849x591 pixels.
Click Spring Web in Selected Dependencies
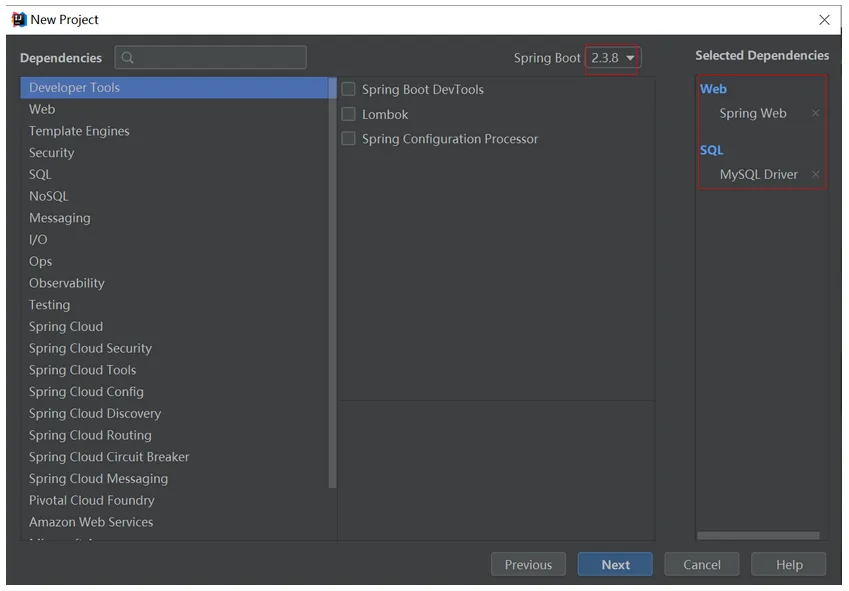[x=753, y=113]
